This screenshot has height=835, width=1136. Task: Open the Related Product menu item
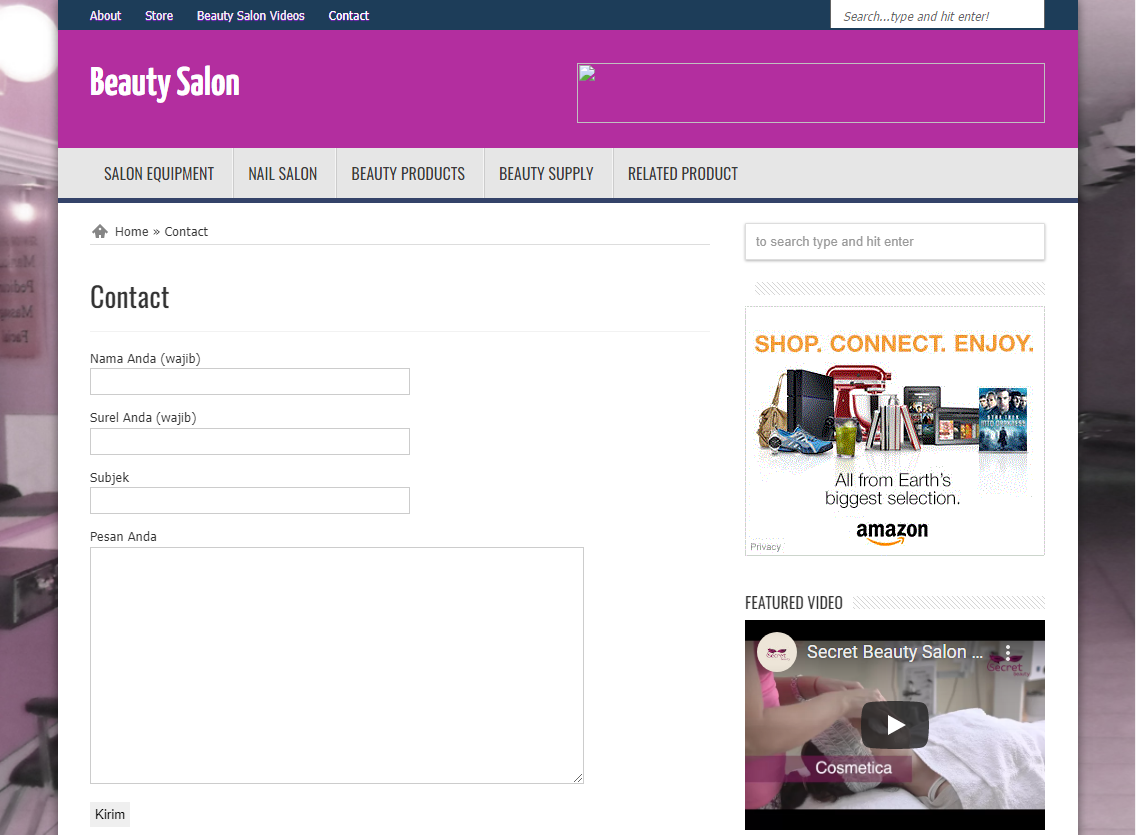[682, 174]
